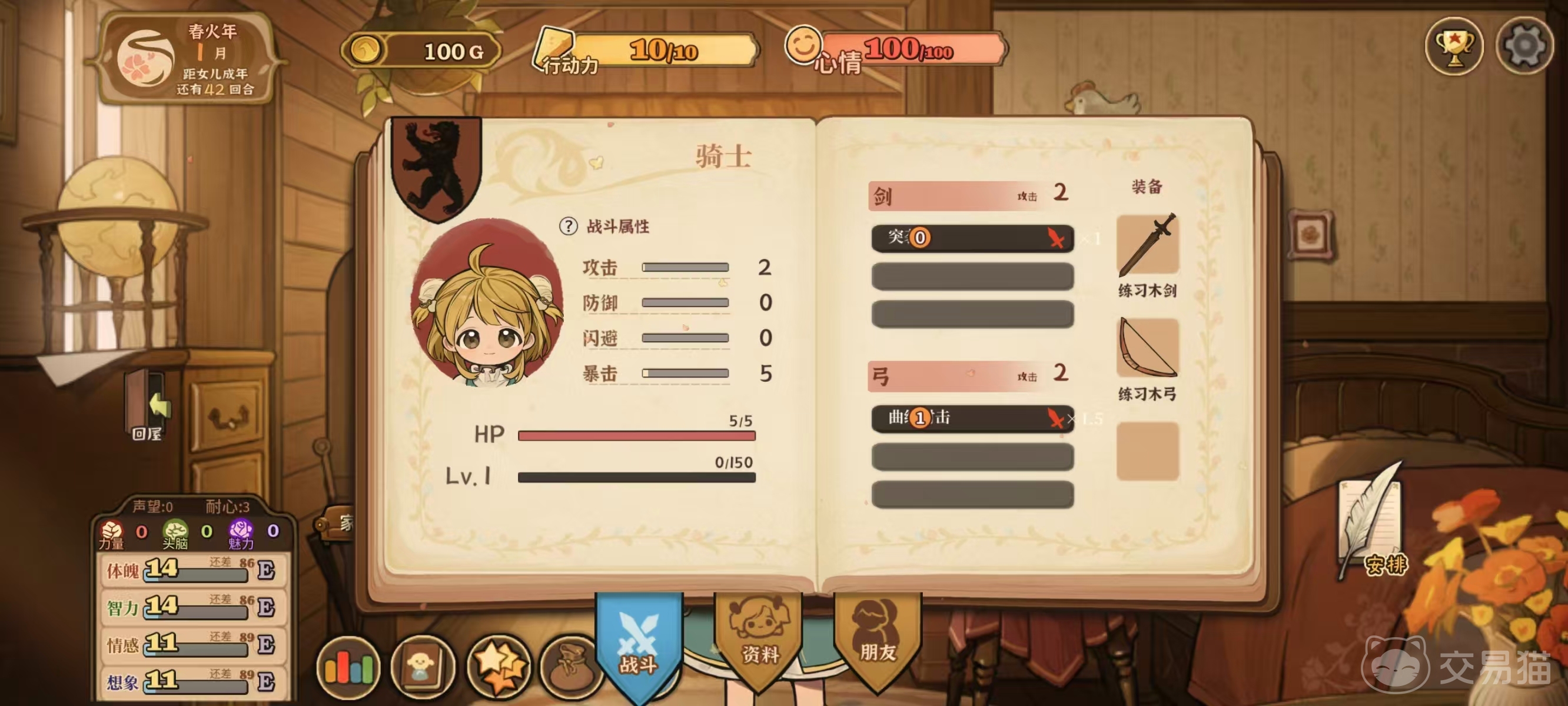Click the bar chart stats icon
The height and width of the screenshot is (706, 1568).
[x=348, y=667]
